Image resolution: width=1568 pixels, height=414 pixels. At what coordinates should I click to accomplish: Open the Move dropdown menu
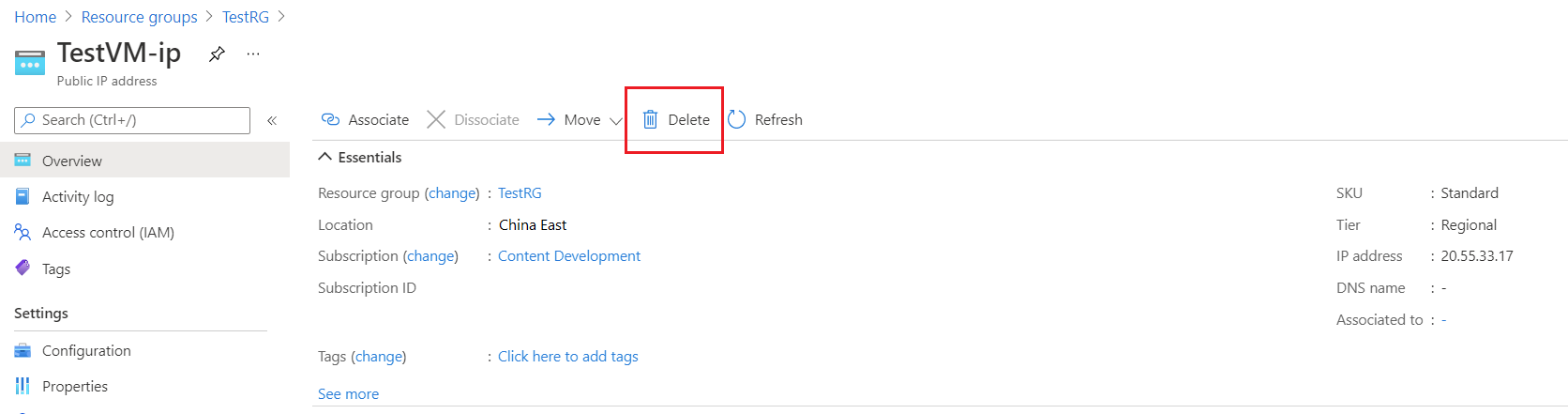(615, 120)
